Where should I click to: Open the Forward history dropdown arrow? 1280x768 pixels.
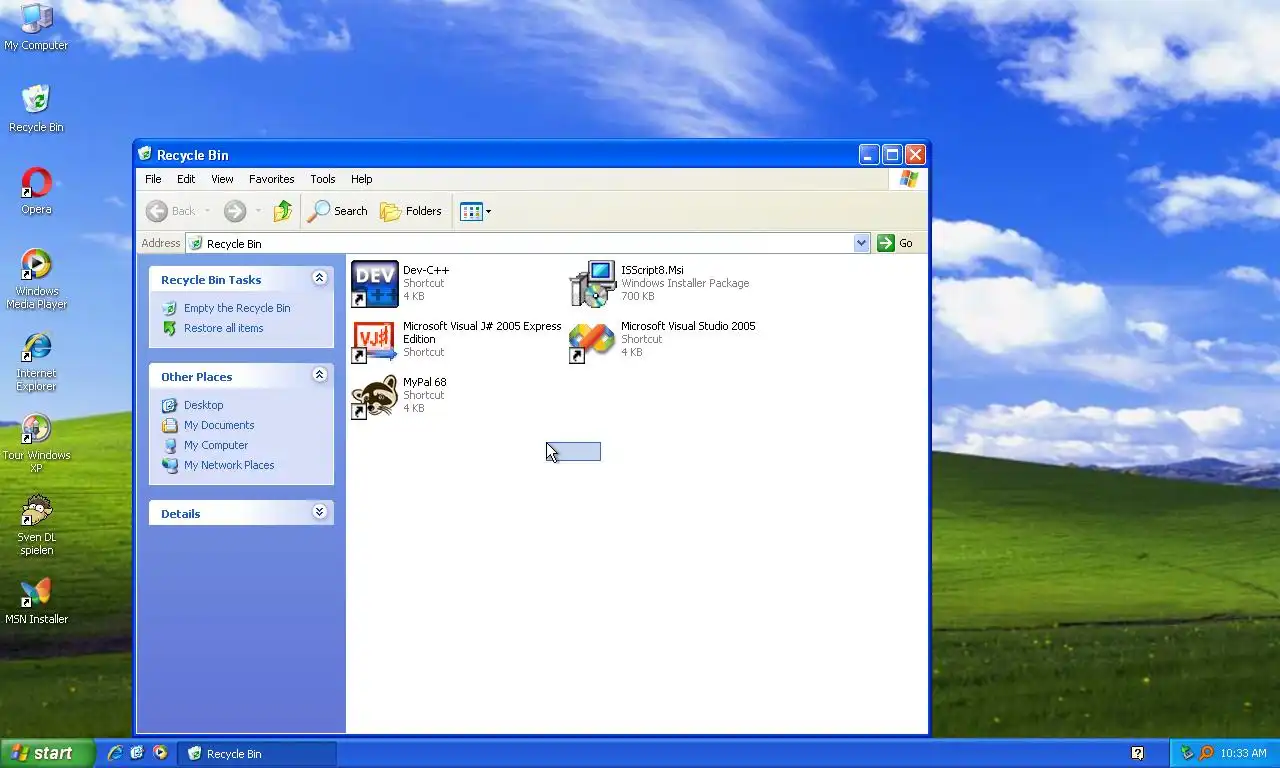tap(258, 211)
